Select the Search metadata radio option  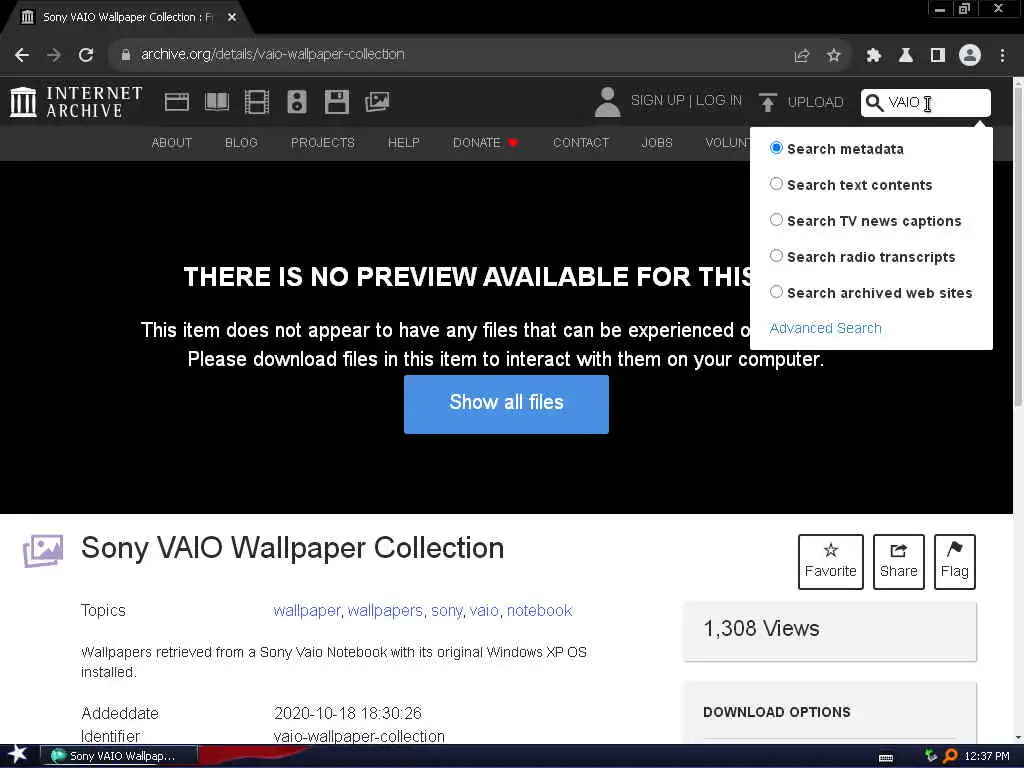coord(776,148)
